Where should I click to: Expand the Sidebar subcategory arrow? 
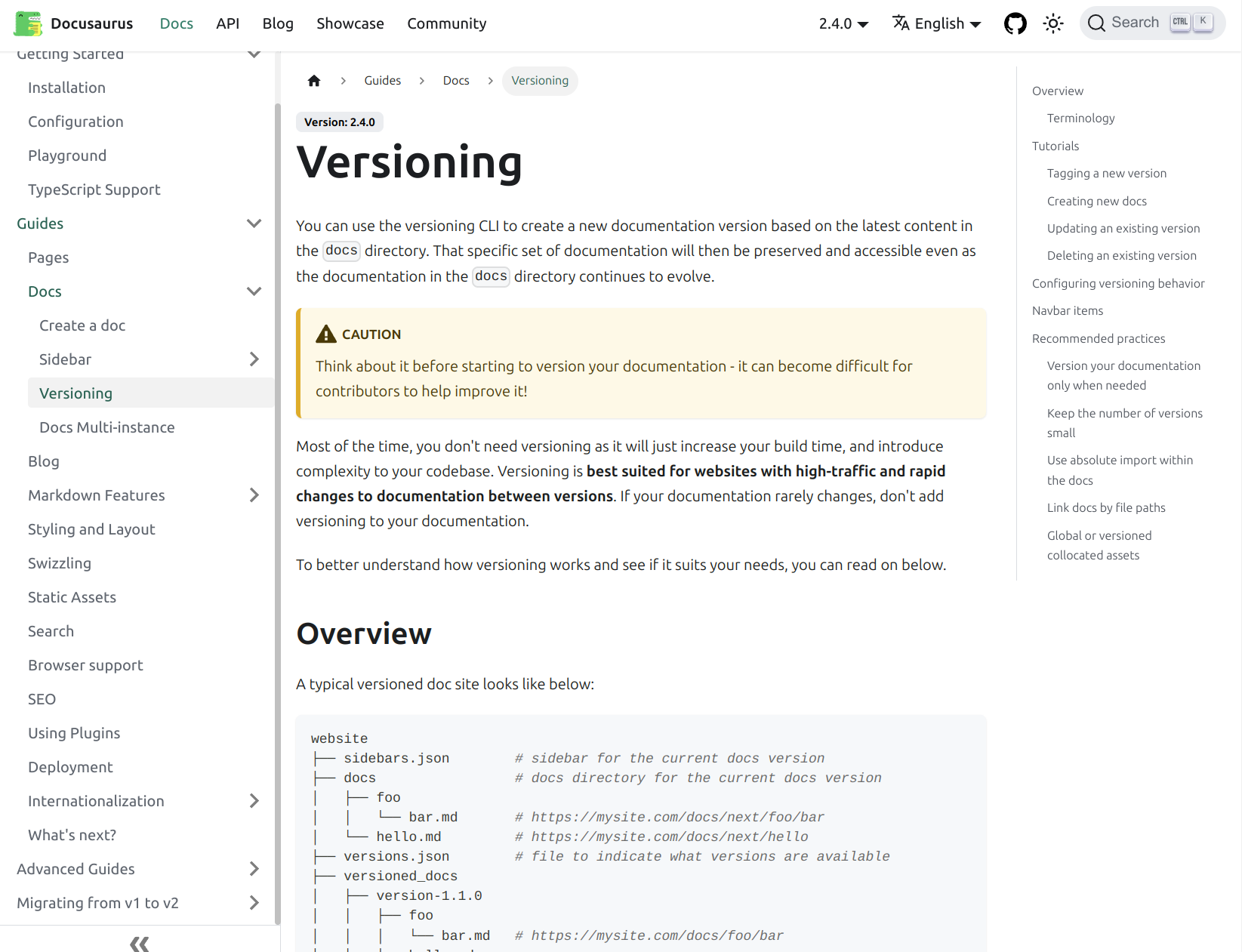pos(254,359)
